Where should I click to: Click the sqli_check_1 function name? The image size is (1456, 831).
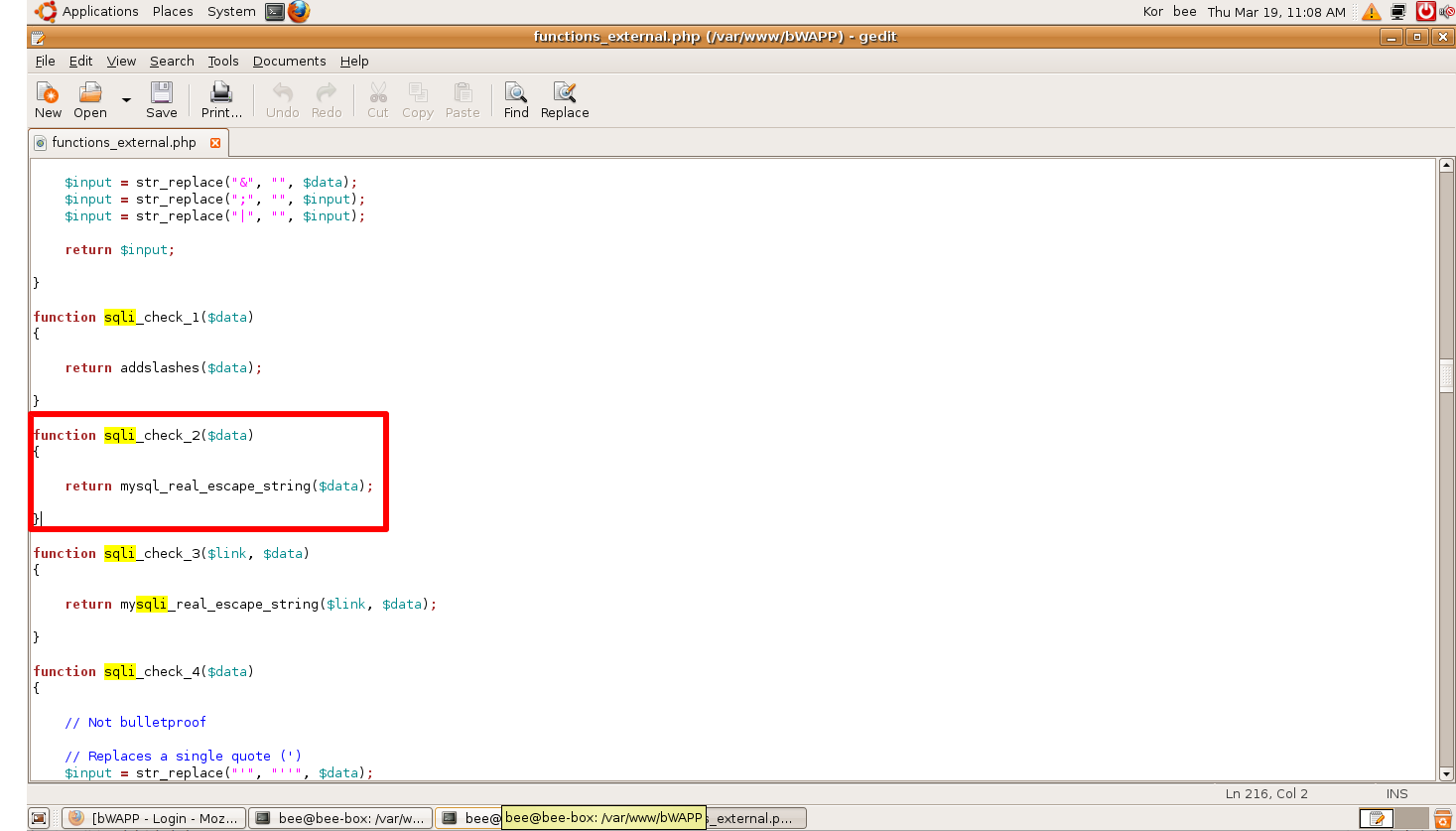click(x=152, y=318)
